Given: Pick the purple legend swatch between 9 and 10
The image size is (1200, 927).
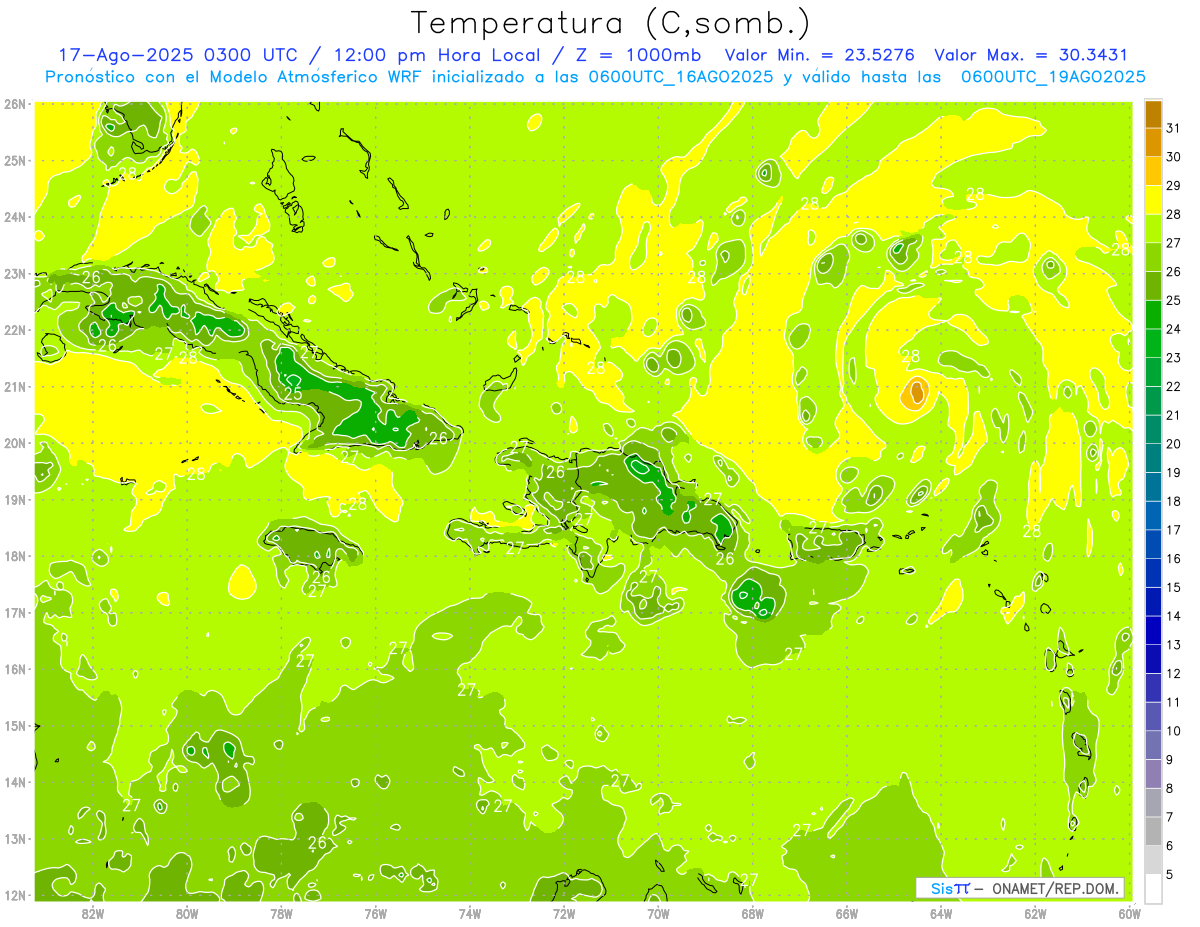Looking at the screenshot, I should (1153, 746).
